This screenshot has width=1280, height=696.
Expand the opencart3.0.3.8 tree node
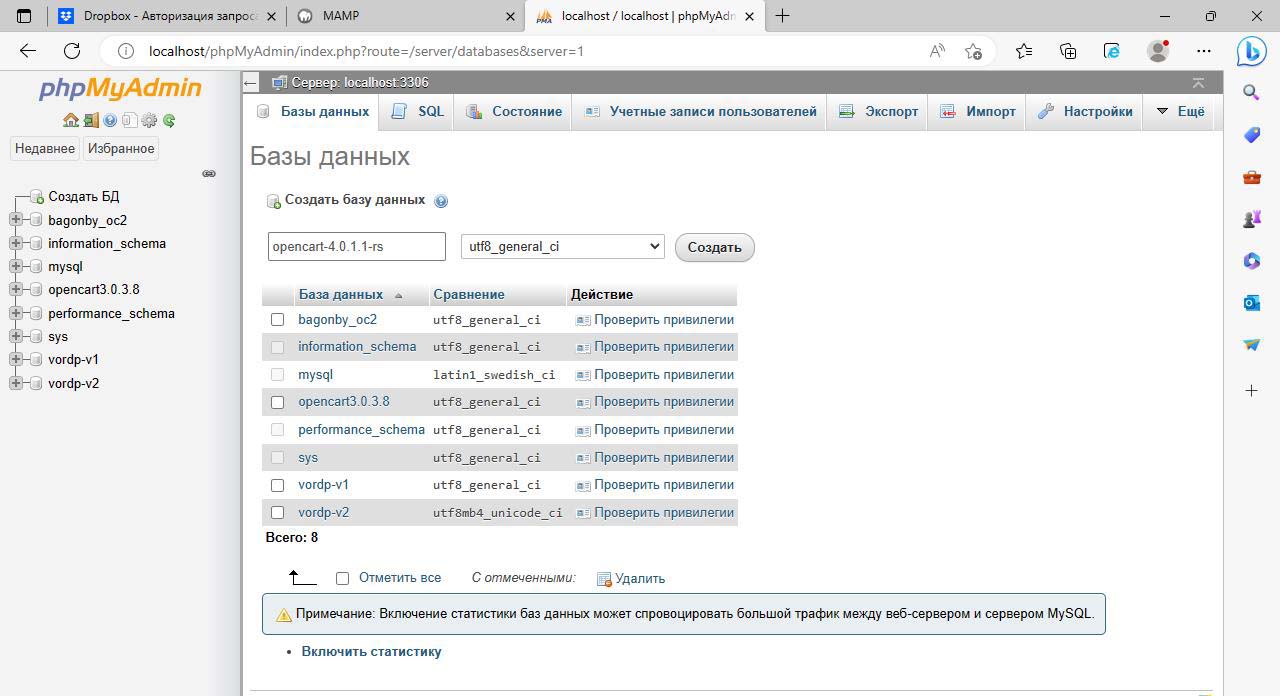[x=15, y=290]
